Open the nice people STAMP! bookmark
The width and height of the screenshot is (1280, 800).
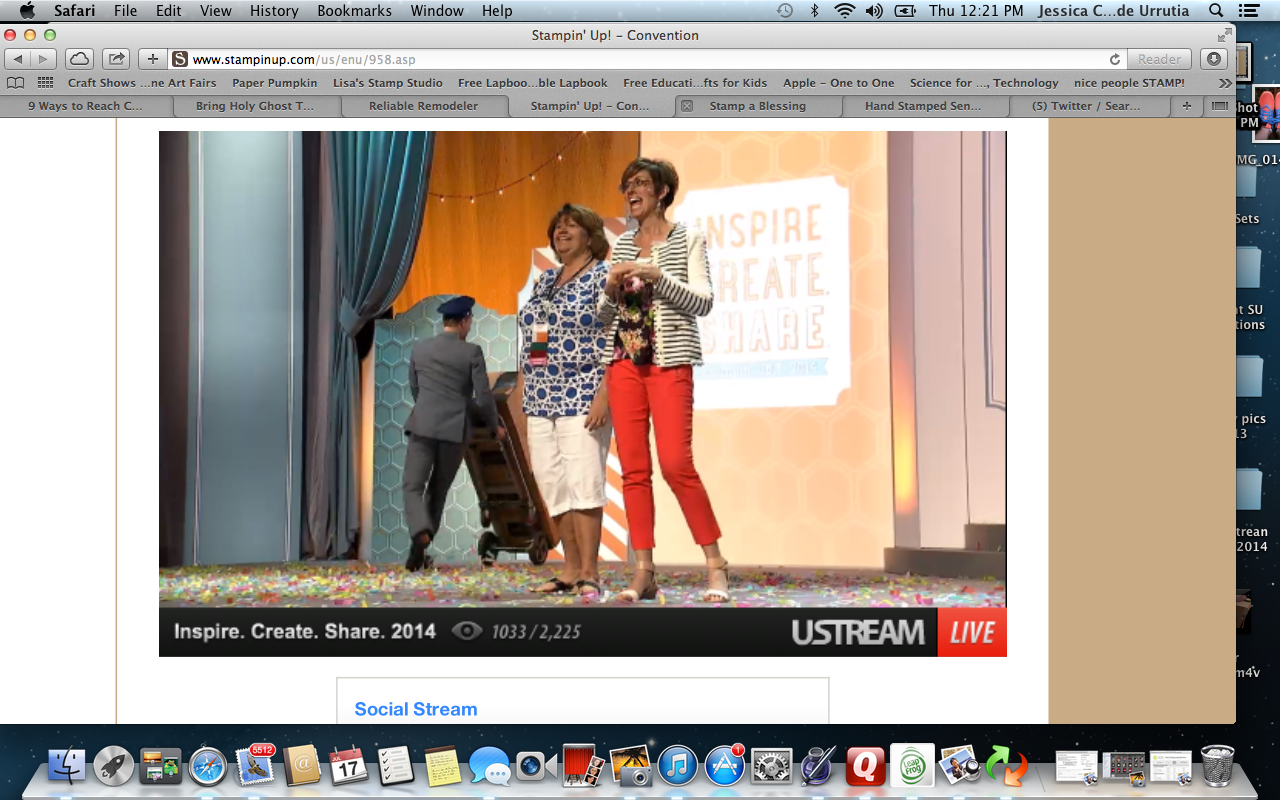(1129, 83)
